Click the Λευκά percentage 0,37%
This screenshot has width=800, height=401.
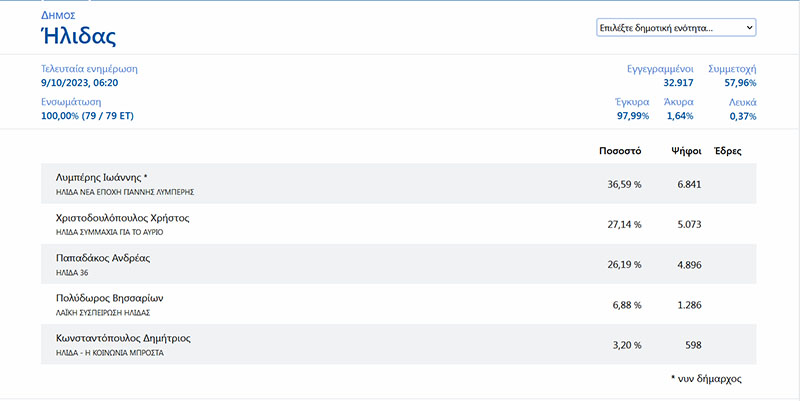pos(742,116)
